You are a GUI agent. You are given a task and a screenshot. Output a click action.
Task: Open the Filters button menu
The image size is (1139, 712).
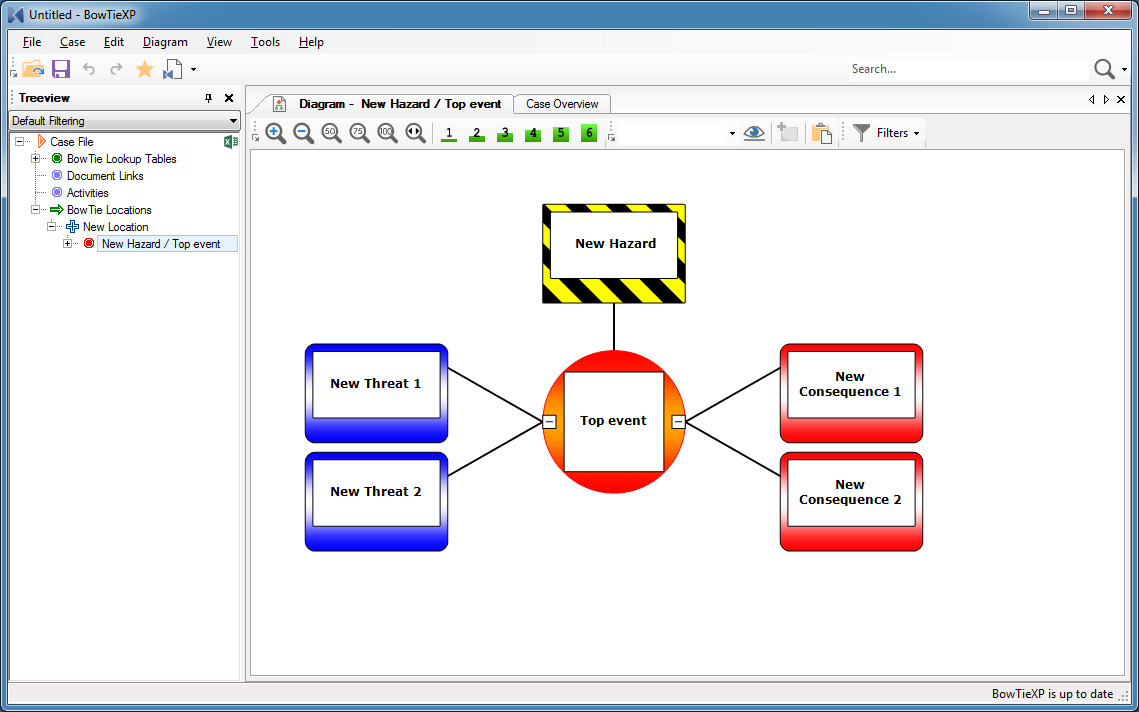click(x=886, y=133)
